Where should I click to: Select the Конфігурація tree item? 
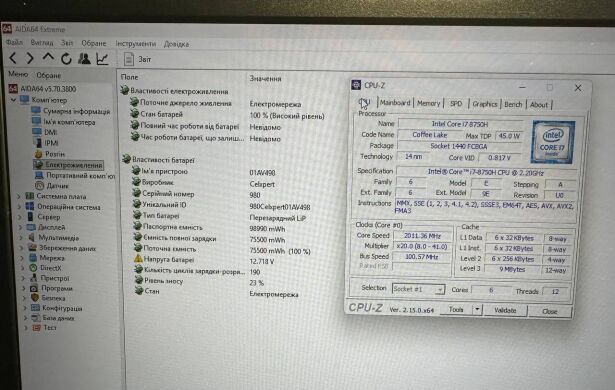coord(62,308)
